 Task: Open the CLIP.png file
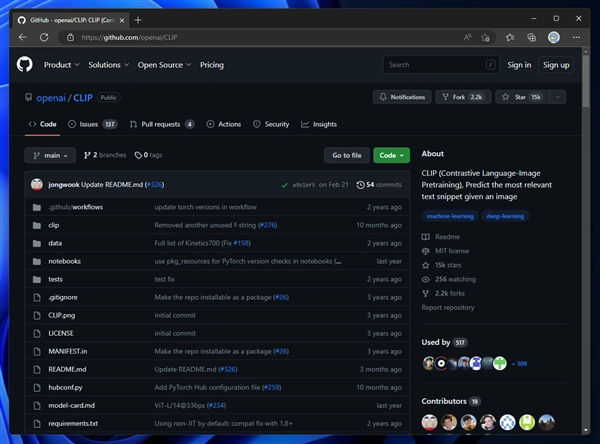click(62, 315)
